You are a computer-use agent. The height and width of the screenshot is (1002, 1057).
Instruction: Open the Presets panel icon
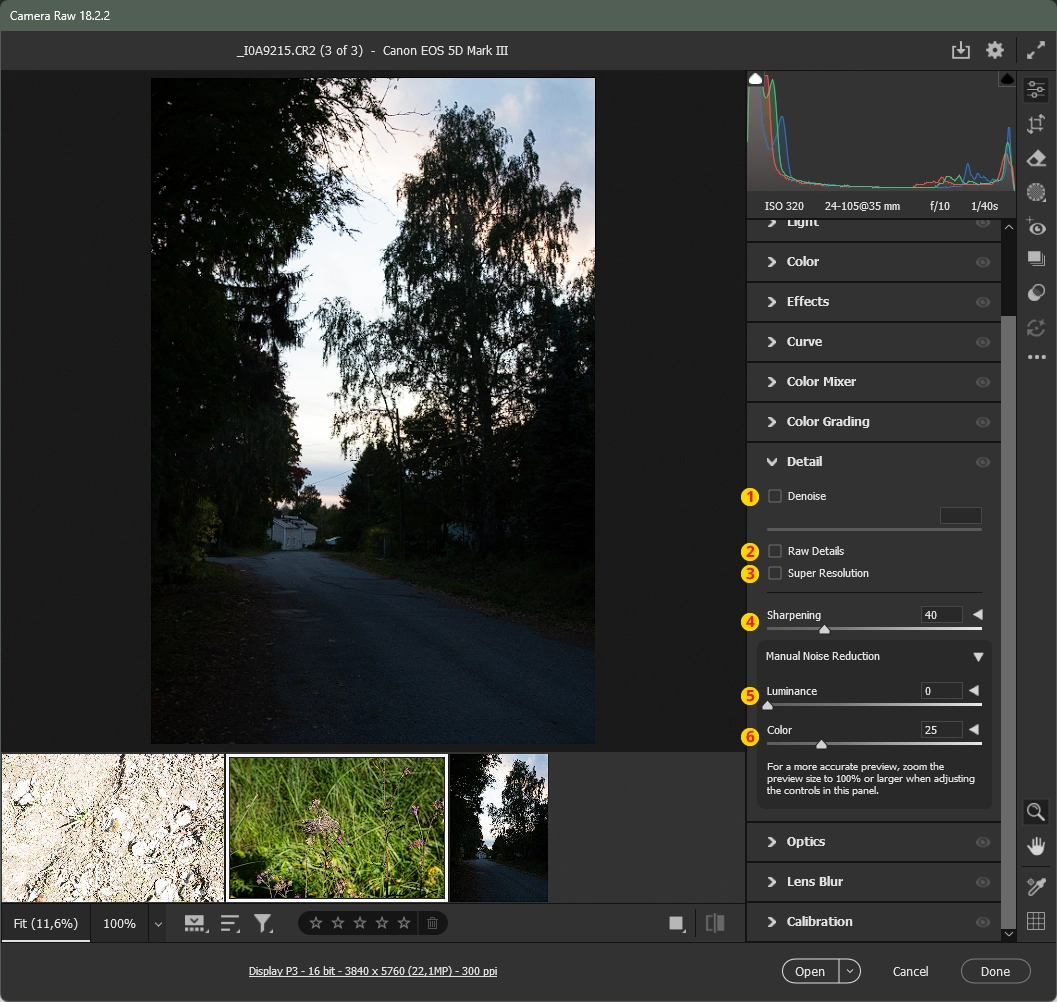[1036, 293]
